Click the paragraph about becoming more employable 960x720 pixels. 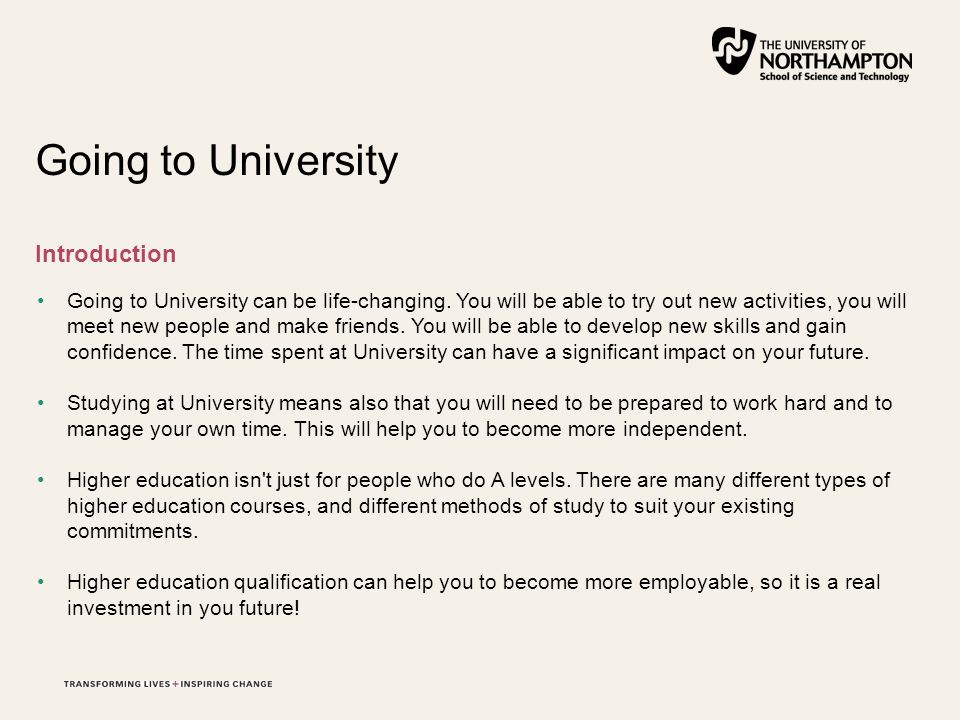click(474, 594)
